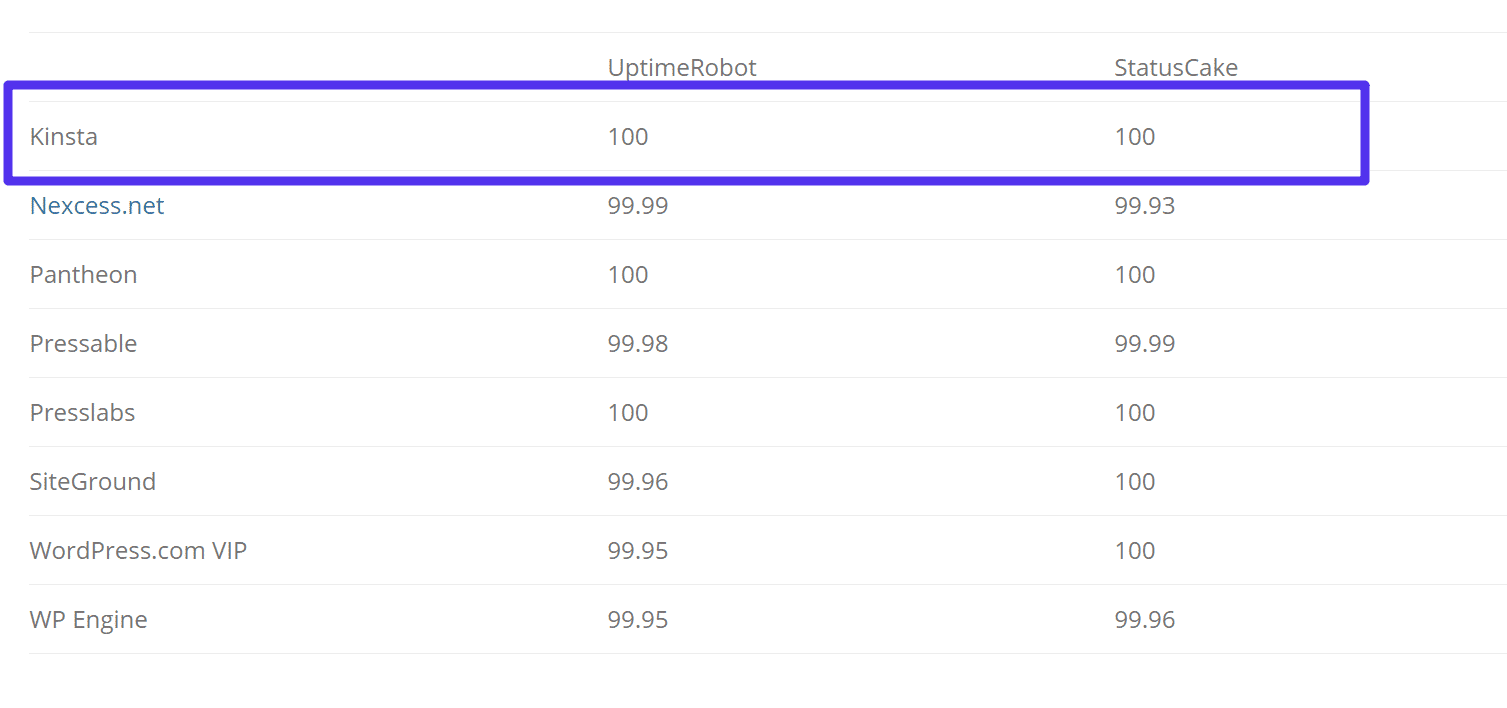Click Kinsta's UptimeRobot value

(x=628, y=137)
